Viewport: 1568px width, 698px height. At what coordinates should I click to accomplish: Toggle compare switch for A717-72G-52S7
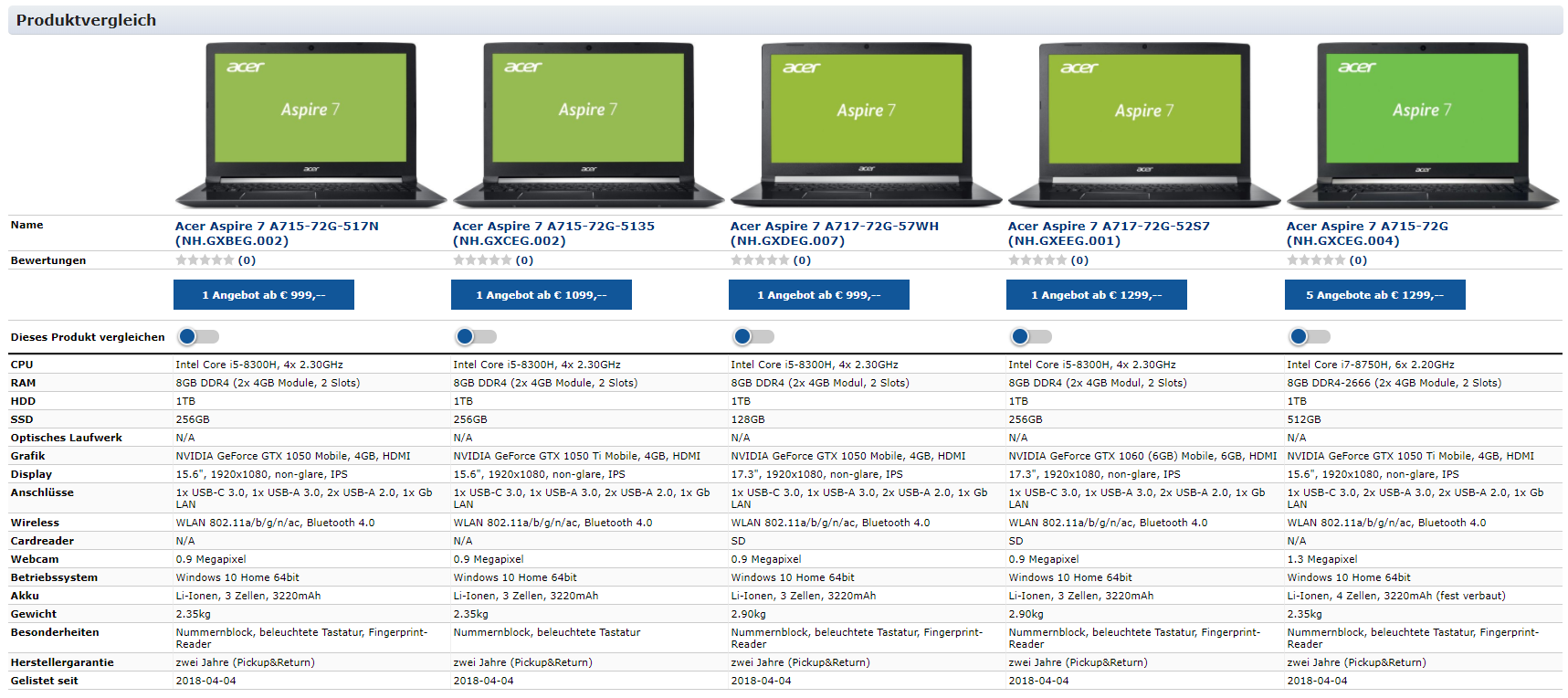point(1031,336)
